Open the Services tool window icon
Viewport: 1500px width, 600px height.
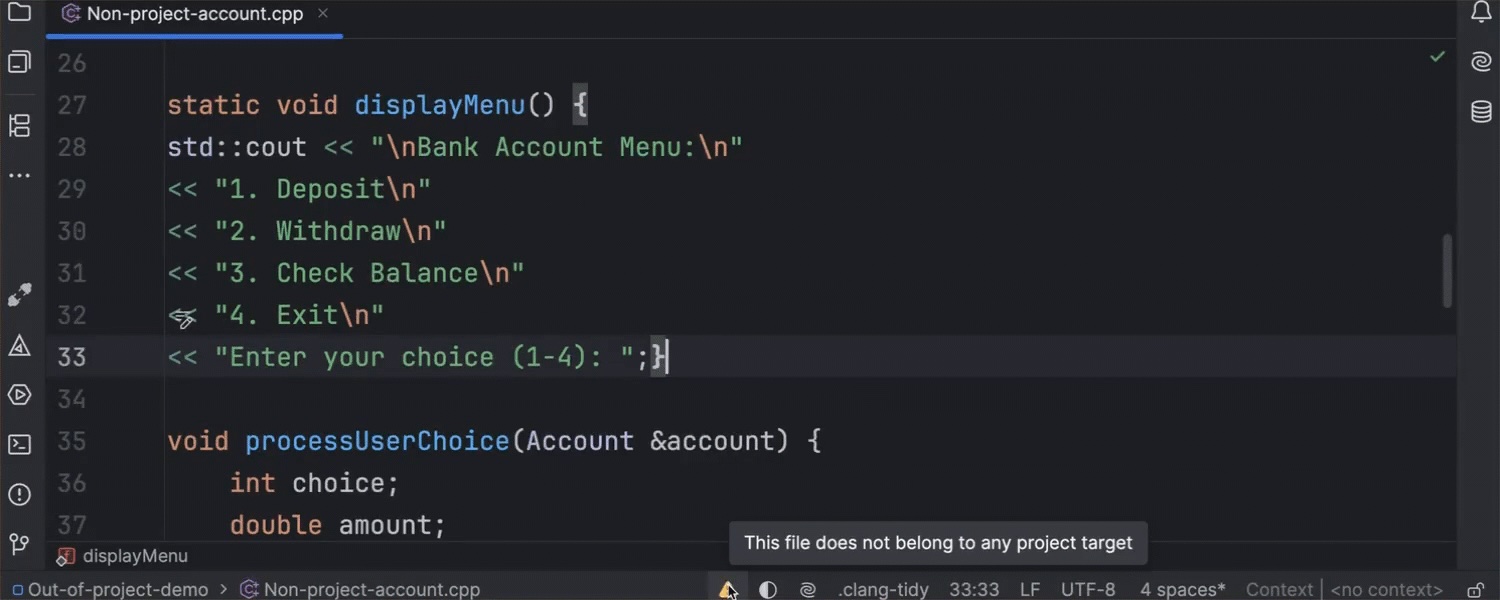19,395
